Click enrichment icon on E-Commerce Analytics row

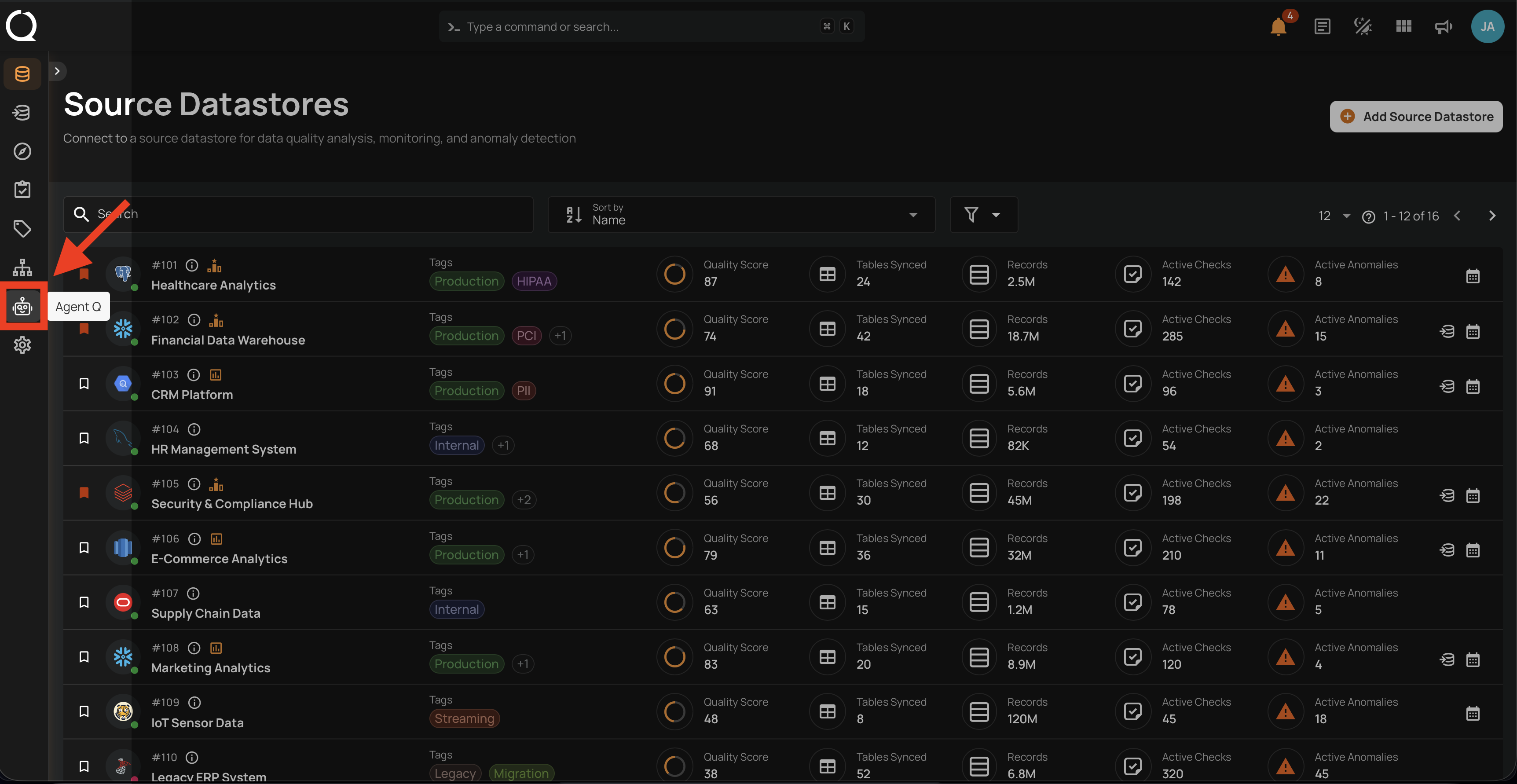tap(1447, 550)
